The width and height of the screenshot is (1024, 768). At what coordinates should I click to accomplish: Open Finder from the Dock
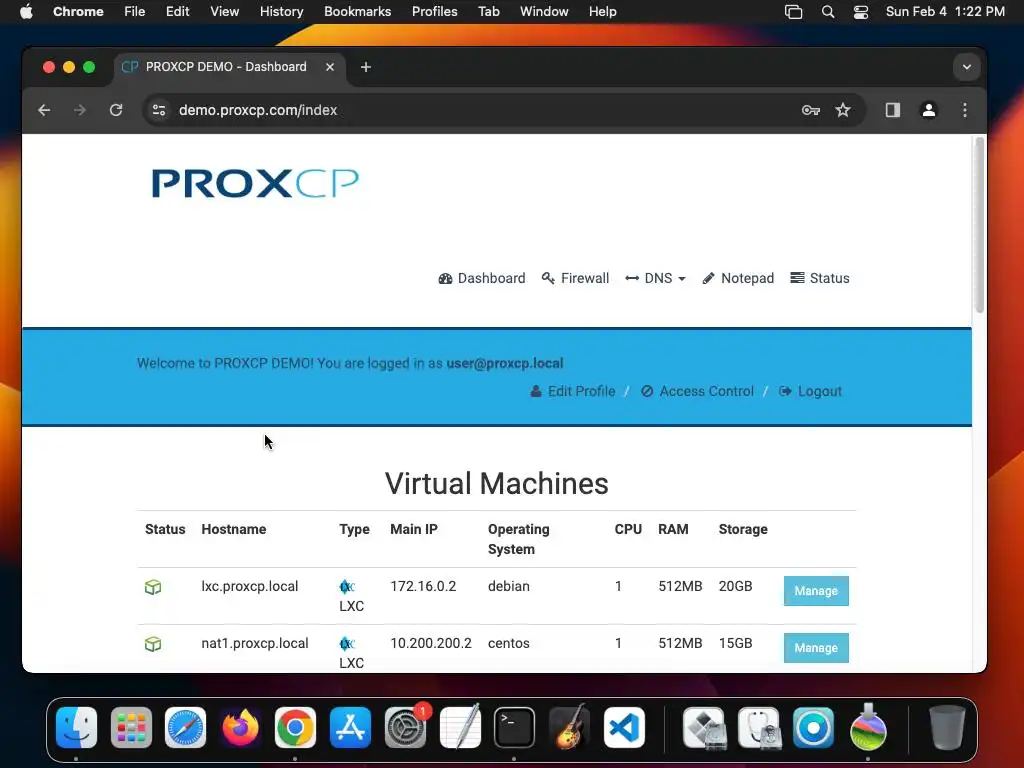(x=76, y=728)
